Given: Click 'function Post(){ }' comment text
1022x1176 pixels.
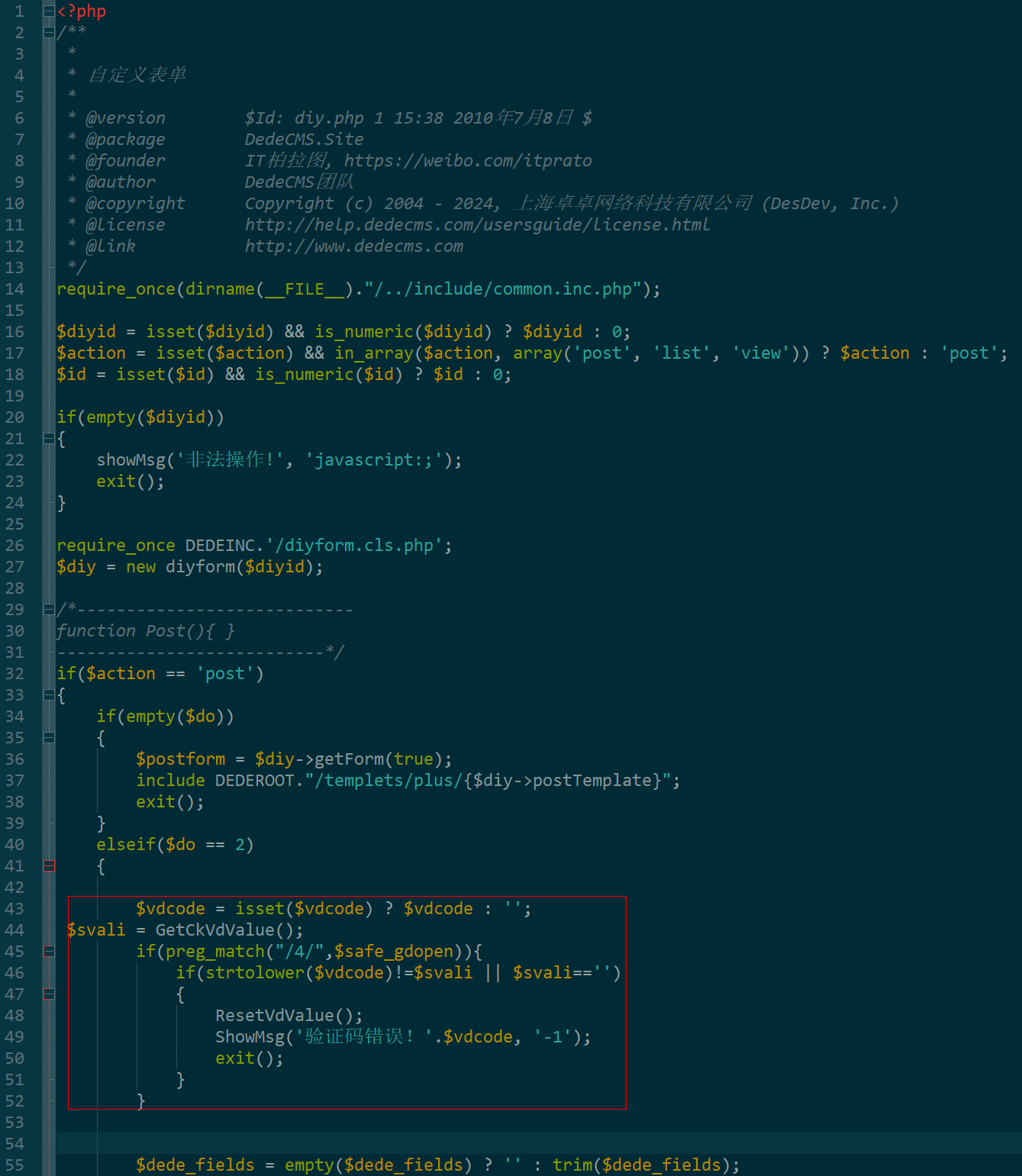Looking at the screenshot, I should 146,631.
